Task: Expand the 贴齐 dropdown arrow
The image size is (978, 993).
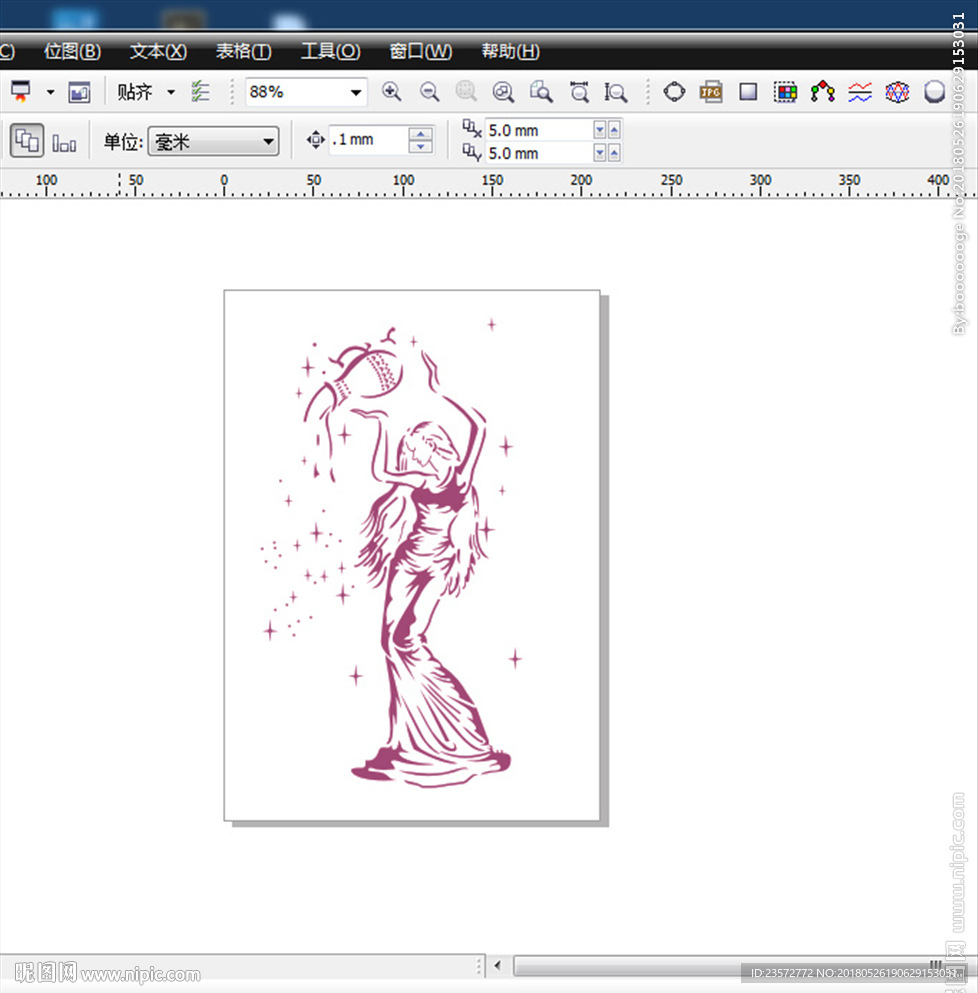Action: click(x=171, y=92)
